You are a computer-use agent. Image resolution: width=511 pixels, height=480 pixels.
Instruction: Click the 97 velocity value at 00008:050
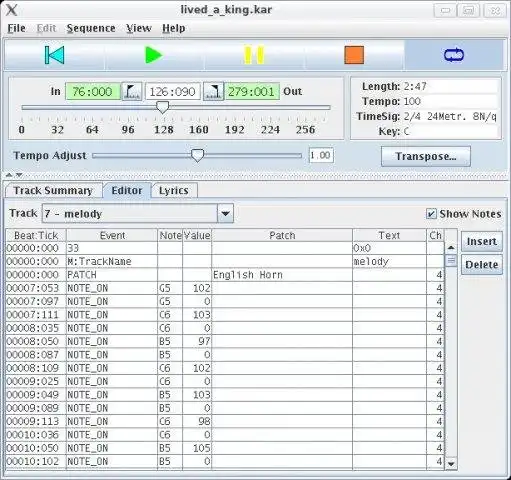tap(197, 342)
